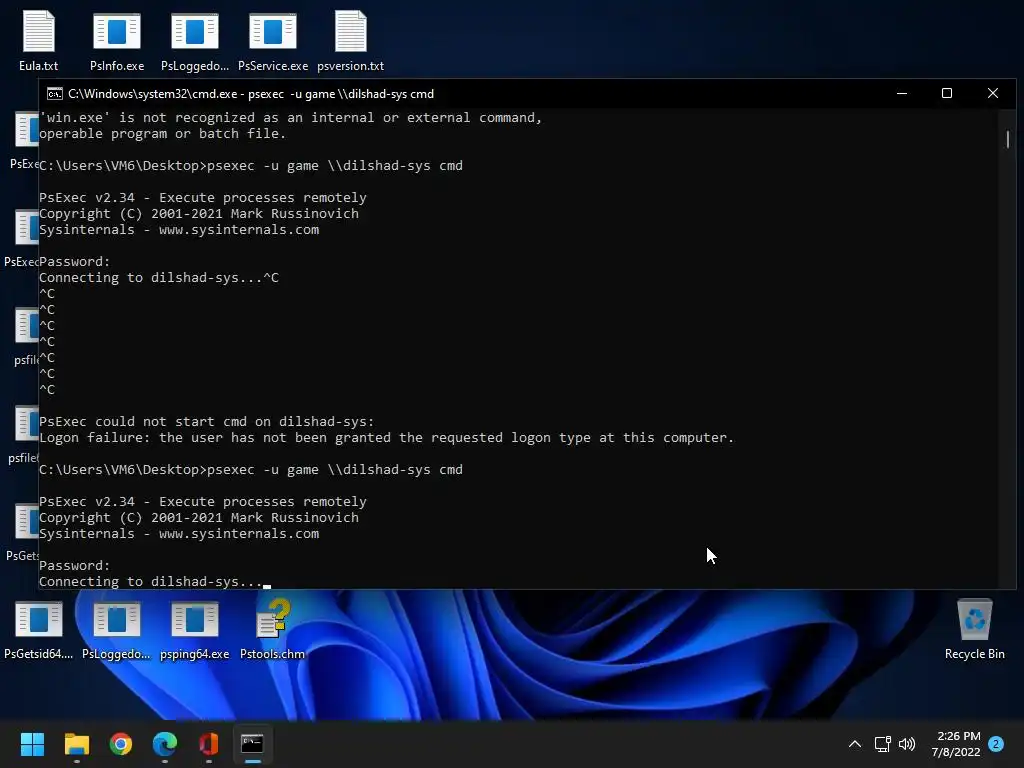This screenshot has width=1024, height=768.
Task: Select the Recycle Bin icon
Action: [974, 629]
